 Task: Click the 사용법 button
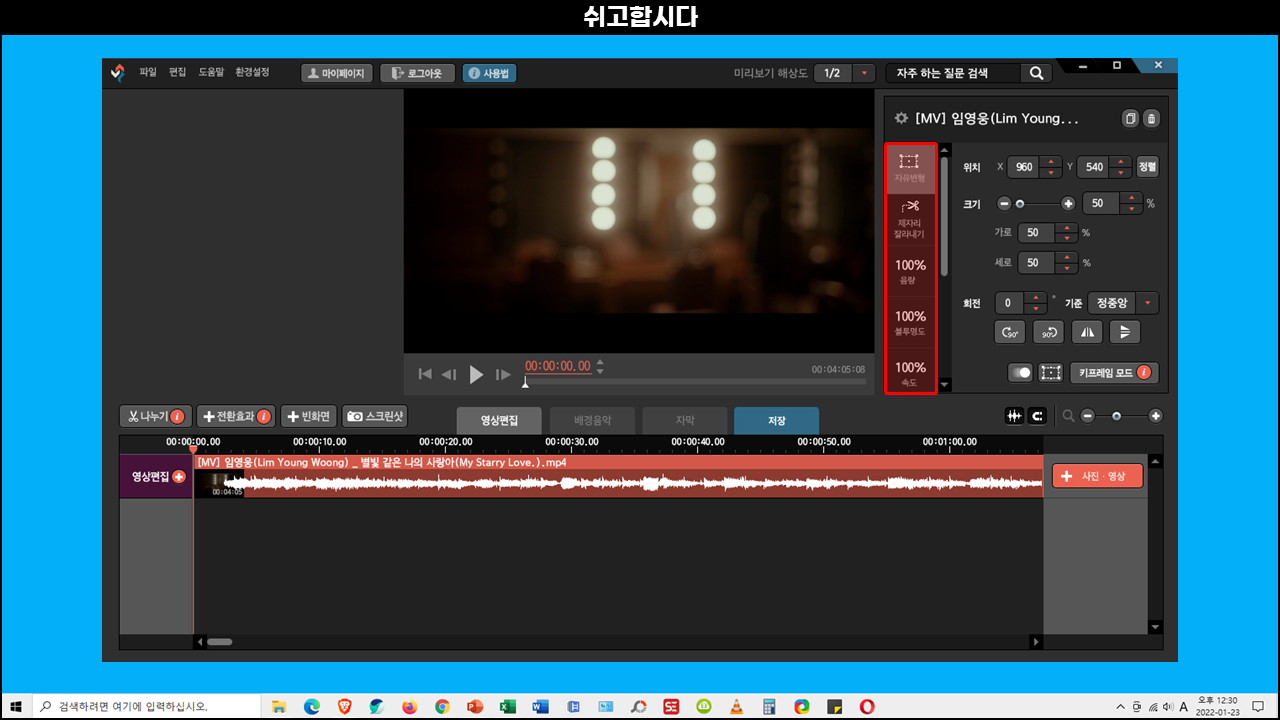489,73
